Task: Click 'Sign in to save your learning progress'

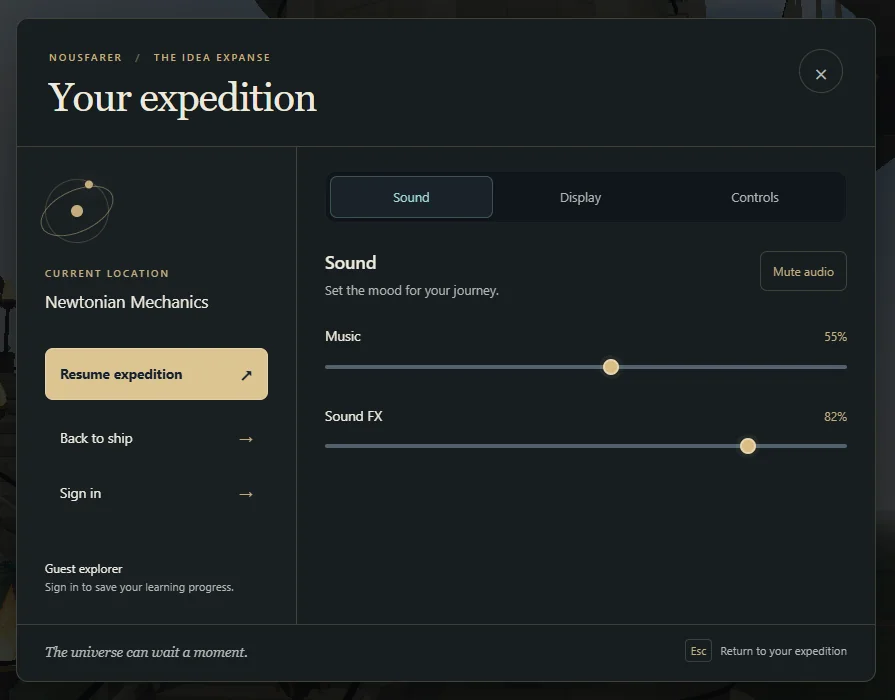Action: 139,587
